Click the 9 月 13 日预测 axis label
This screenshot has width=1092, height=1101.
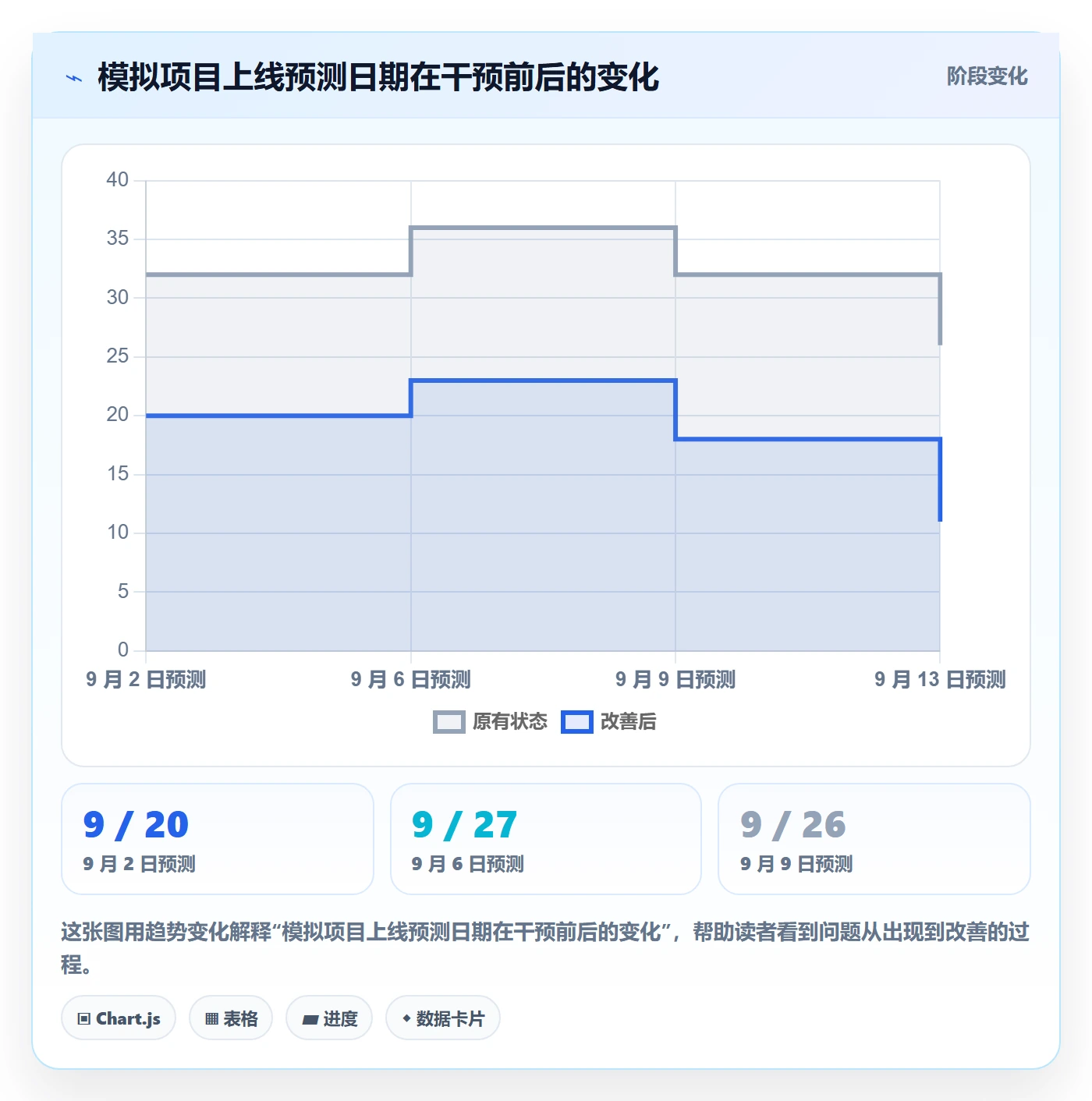(x=940, y=680)
